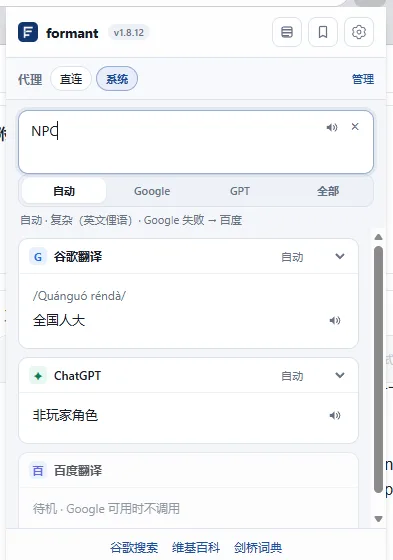Click the 全国人大 translation text
This screenshot has height=560, width=393.
59,320
